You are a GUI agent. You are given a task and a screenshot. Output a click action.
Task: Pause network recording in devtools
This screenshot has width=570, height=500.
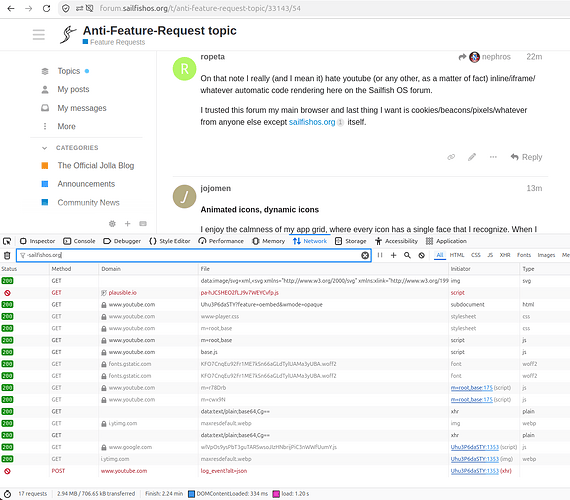click(x=380, y=255)
